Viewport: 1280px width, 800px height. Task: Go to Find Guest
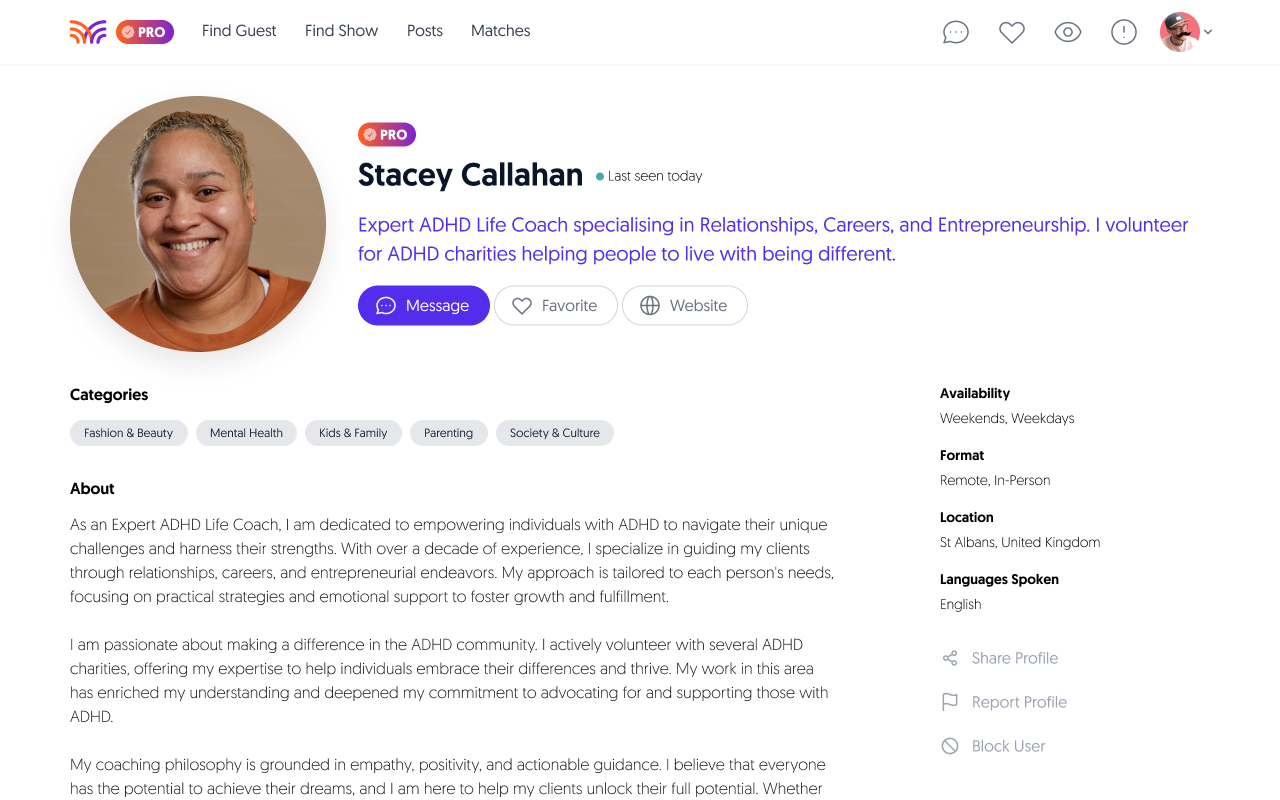click(239, 31)
